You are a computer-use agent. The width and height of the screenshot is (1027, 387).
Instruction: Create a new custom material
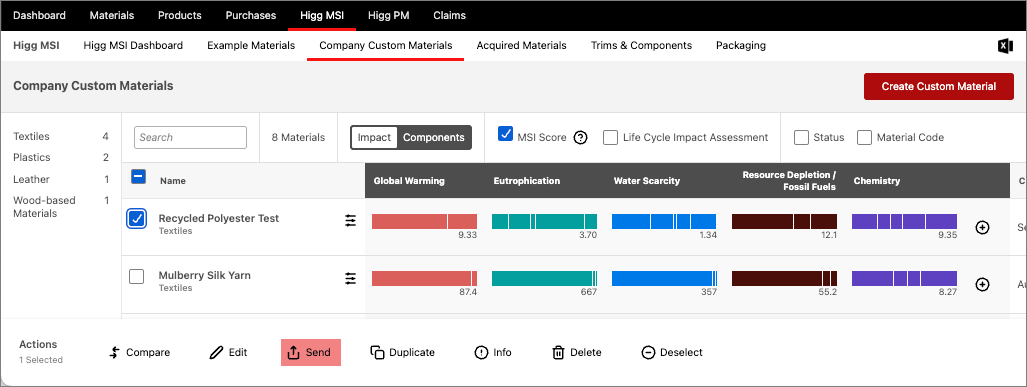pyautogui.click(x=939, y=86)
